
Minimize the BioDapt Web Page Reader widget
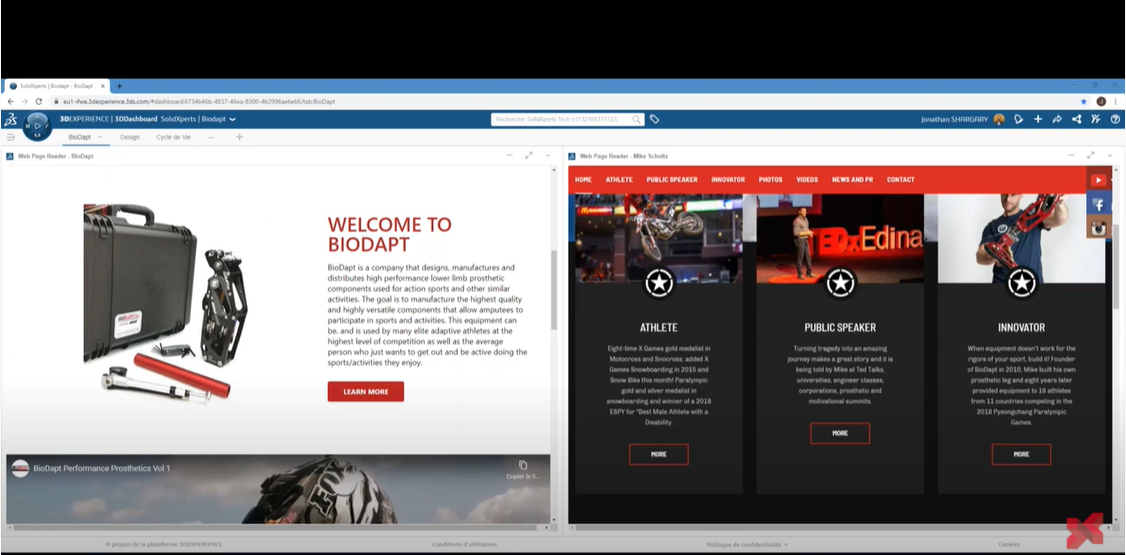(509, 155)
